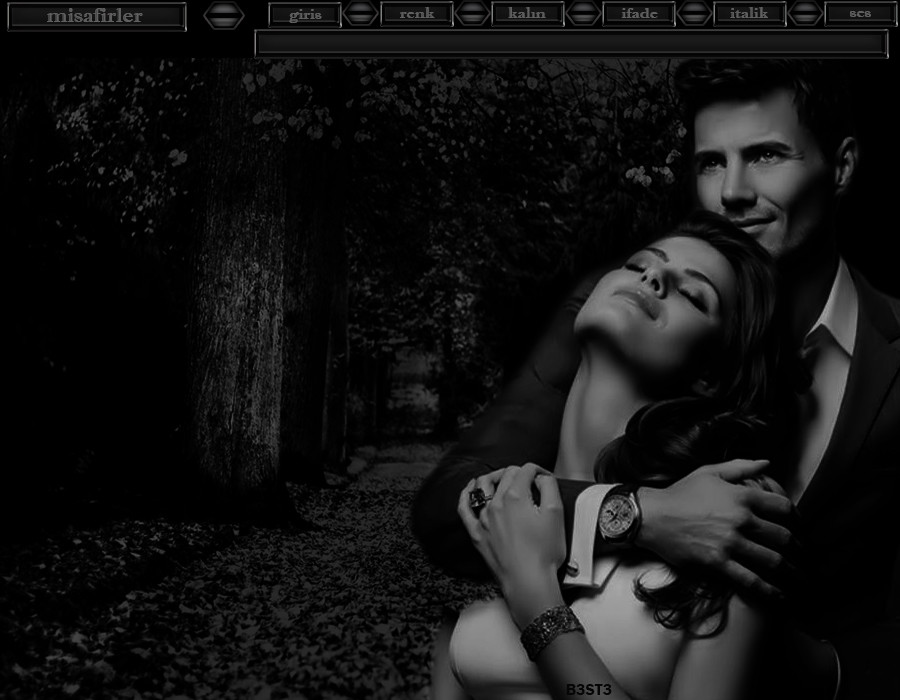This screenshot has height=700, width=900.
Task: Click hexagon icon between ifade and italik
Action: [694, 14]
